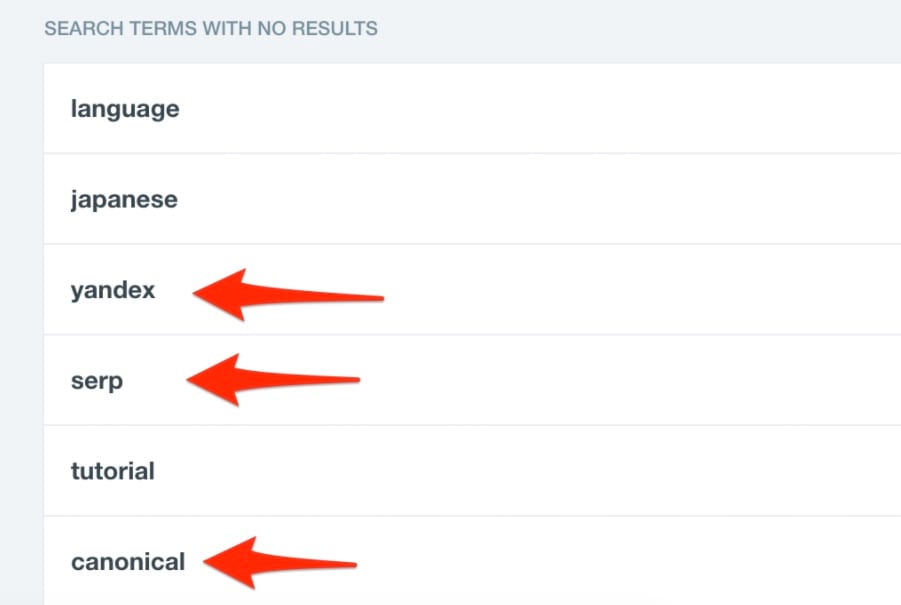Image resolution: width=901 pixels, height=605 pixels.
Task: Click the "serp" search term text
Action: click(97, 381)
